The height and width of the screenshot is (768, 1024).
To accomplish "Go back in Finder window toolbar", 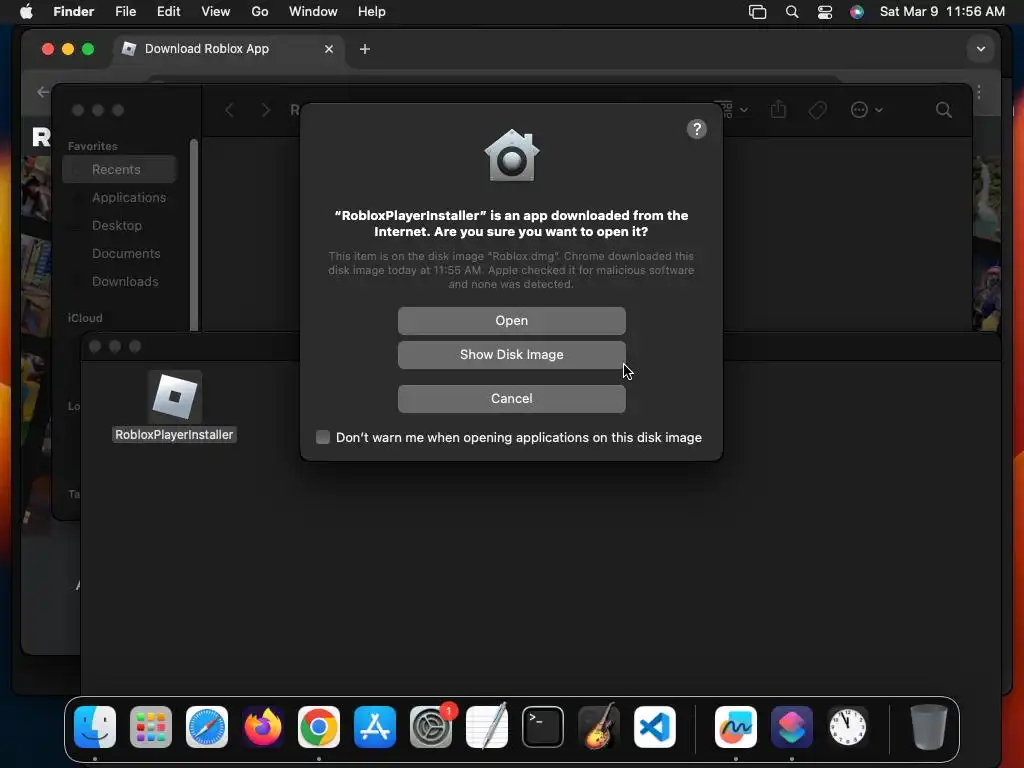I will (229, 110).
